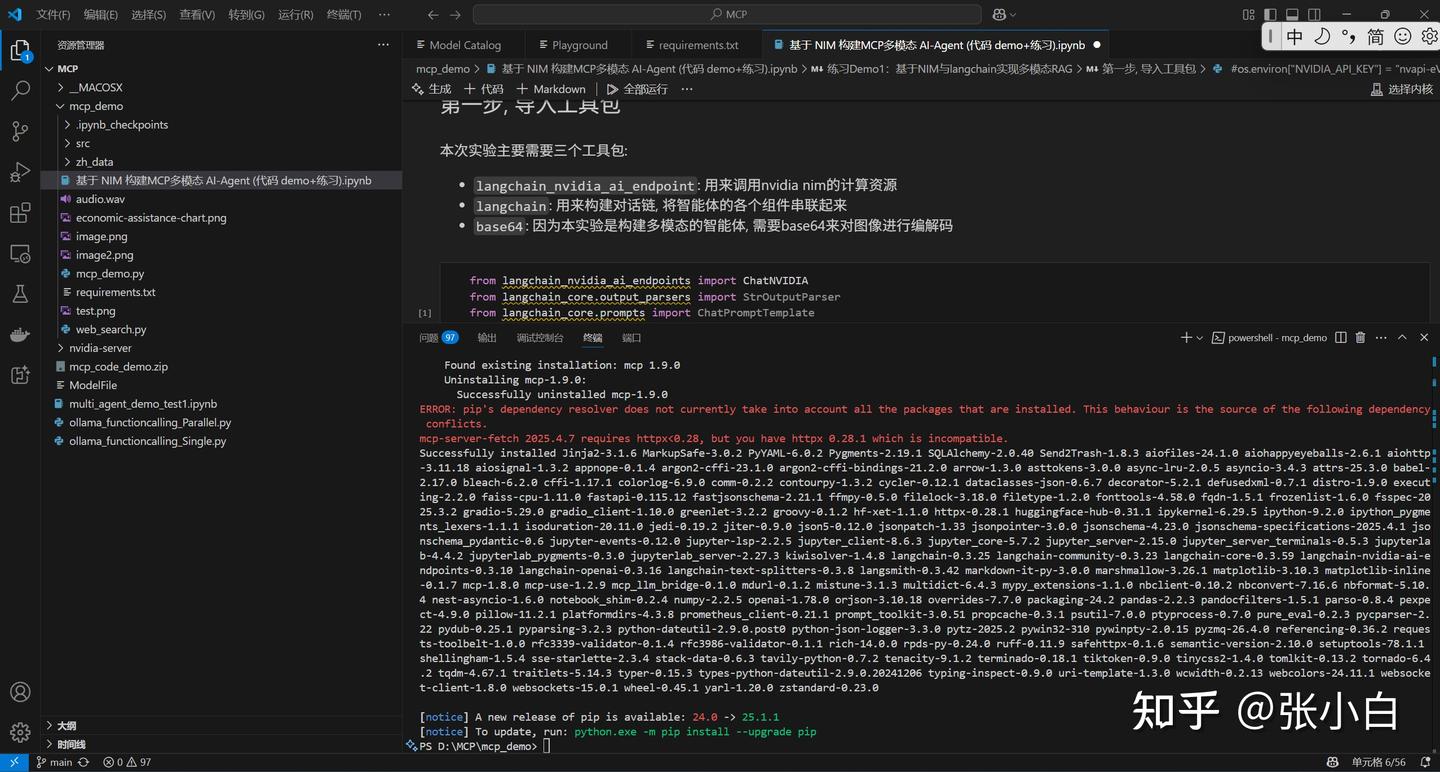
Task: Open the 编辑(E) menu
Action: tap(101, 15)
